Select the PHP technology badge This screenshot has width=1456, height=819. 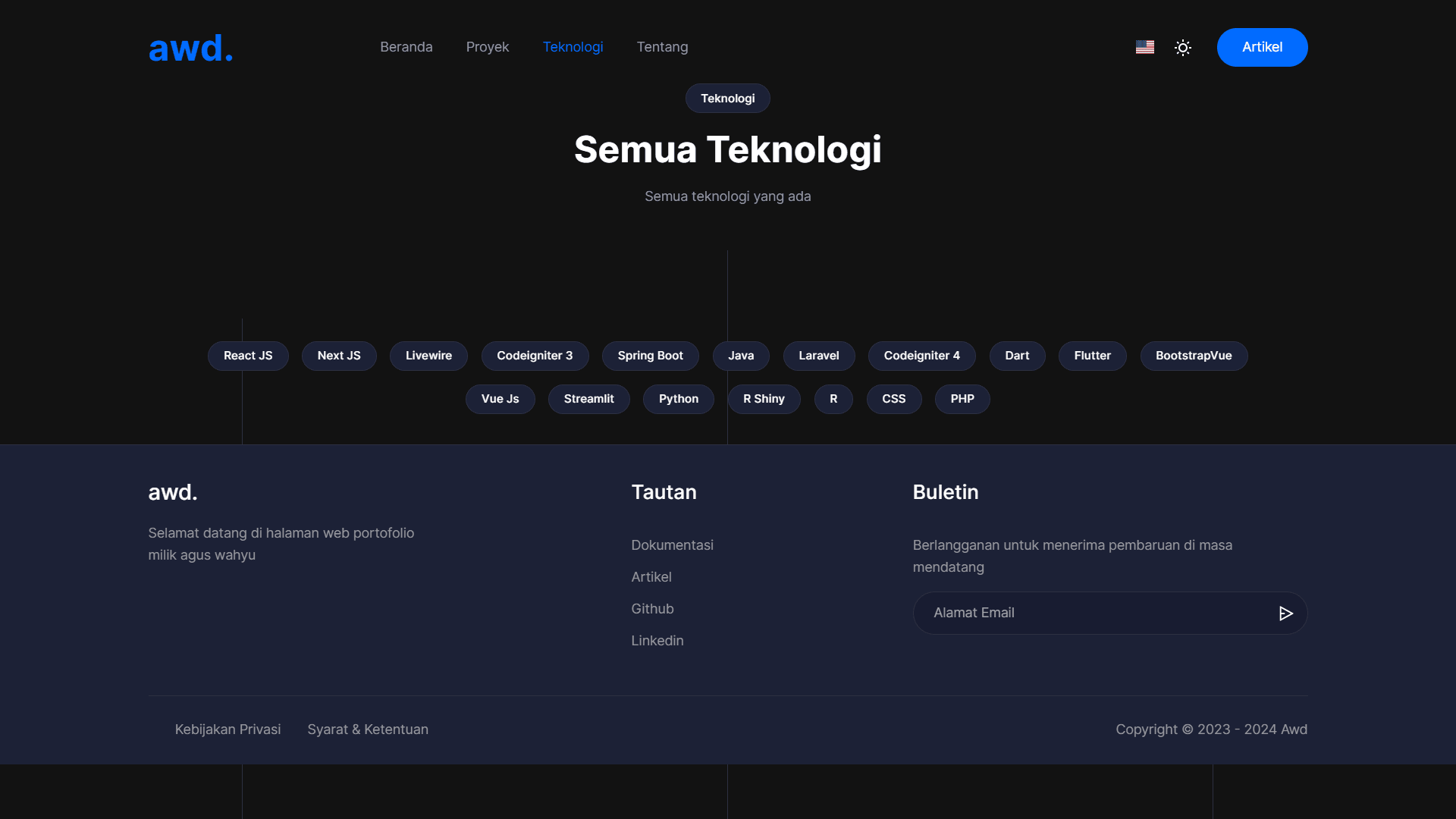click(x=962, y=399)
